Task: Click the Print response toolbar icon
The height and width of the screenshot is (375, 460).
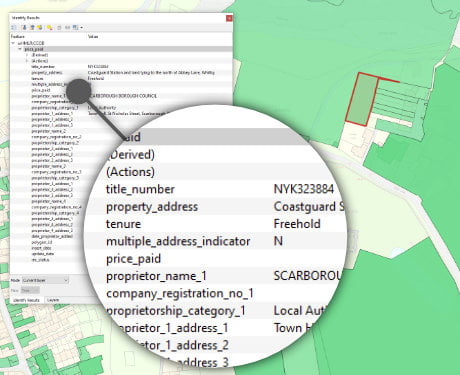Action: (x=67, y=28)
